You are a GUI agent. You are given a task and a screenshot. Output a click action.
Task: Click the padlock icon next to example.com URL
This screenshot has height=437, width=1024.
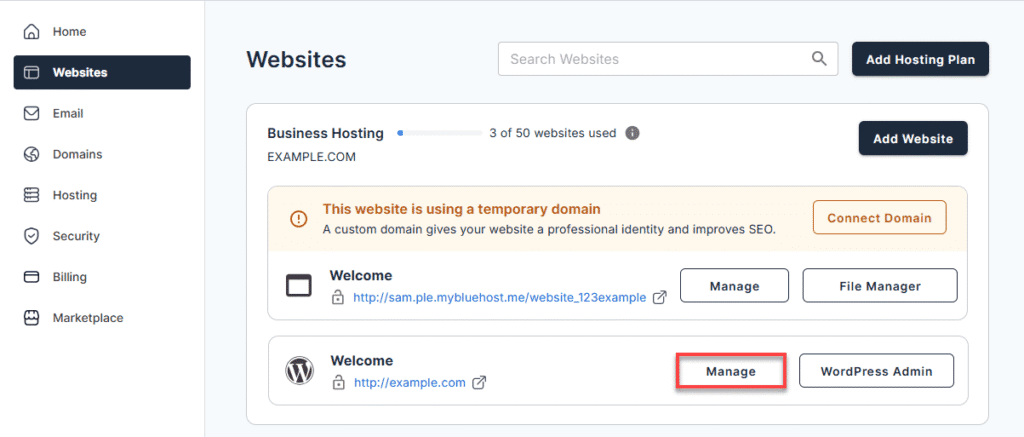(x=338, y=383)
